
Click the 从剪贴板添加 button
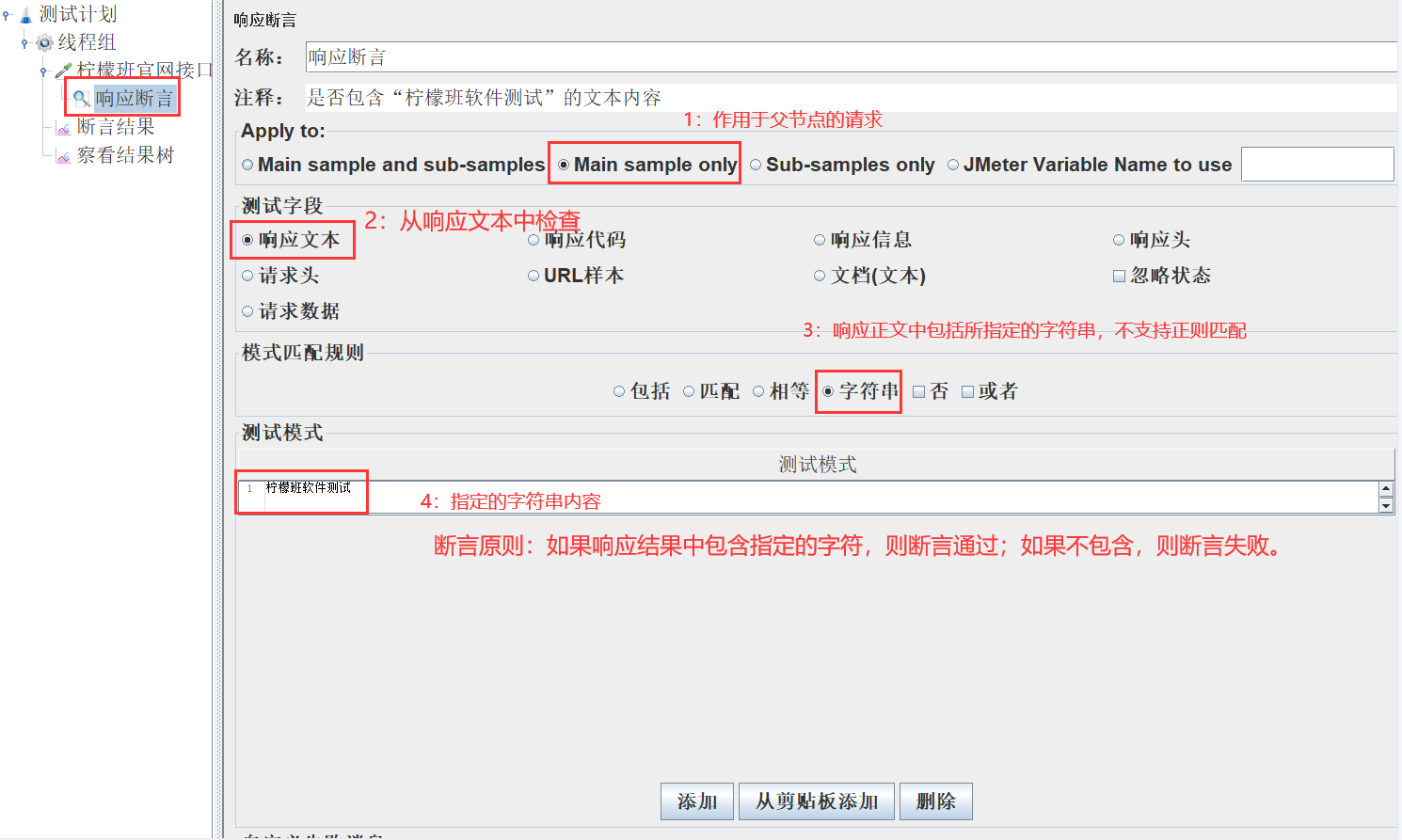point(816,800)
